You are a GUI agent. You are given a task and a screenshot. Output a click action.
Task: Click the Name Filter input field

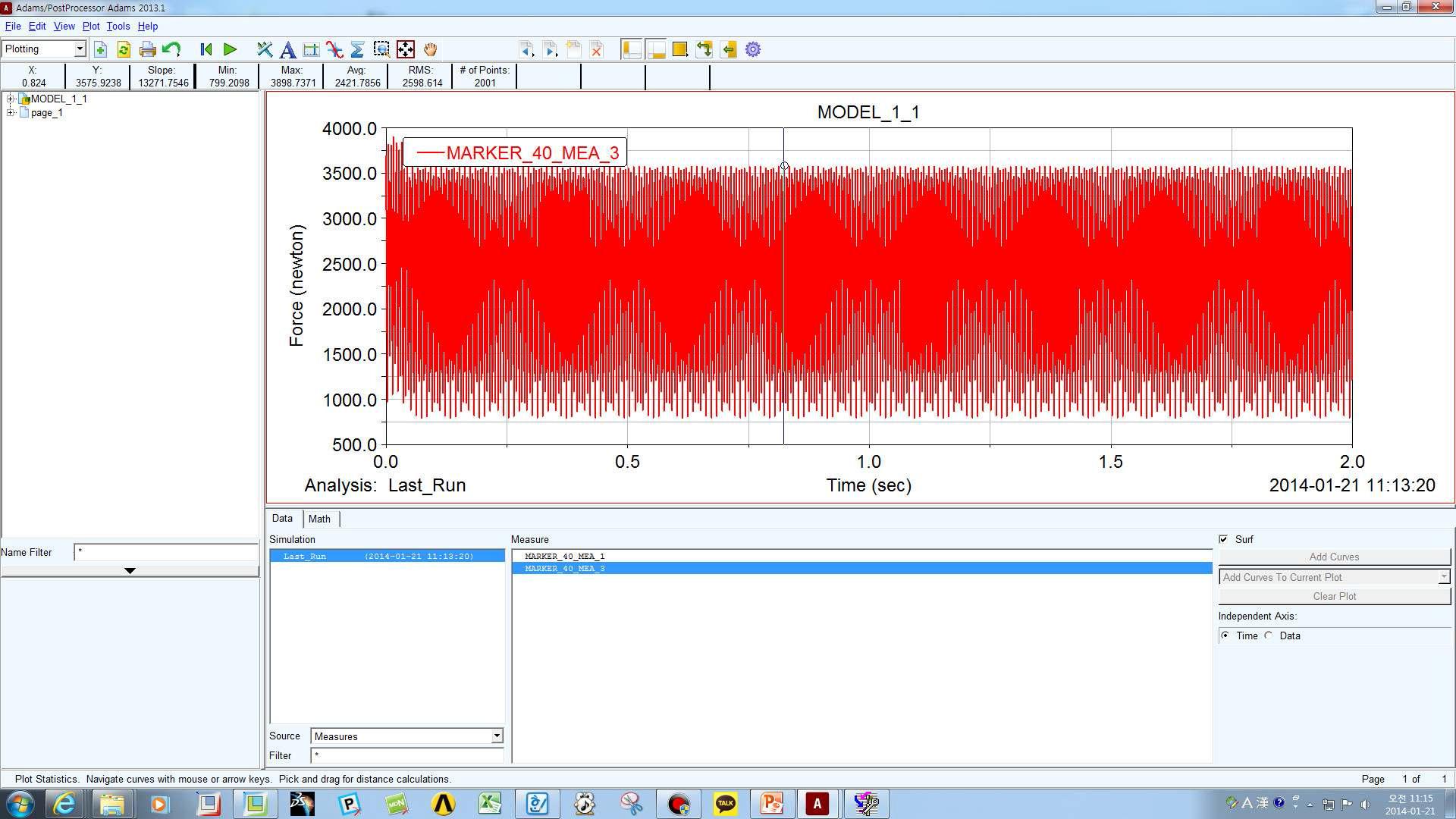coord(166,552)
